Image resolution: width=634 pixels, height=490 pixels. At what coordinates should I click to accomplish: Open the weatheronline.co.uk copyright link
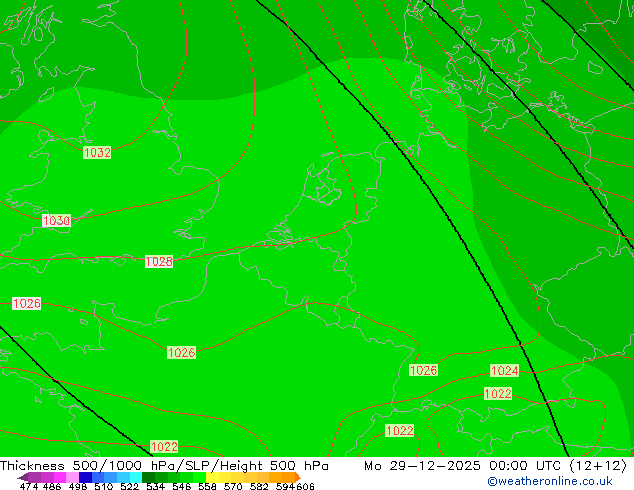coord(550,481)
